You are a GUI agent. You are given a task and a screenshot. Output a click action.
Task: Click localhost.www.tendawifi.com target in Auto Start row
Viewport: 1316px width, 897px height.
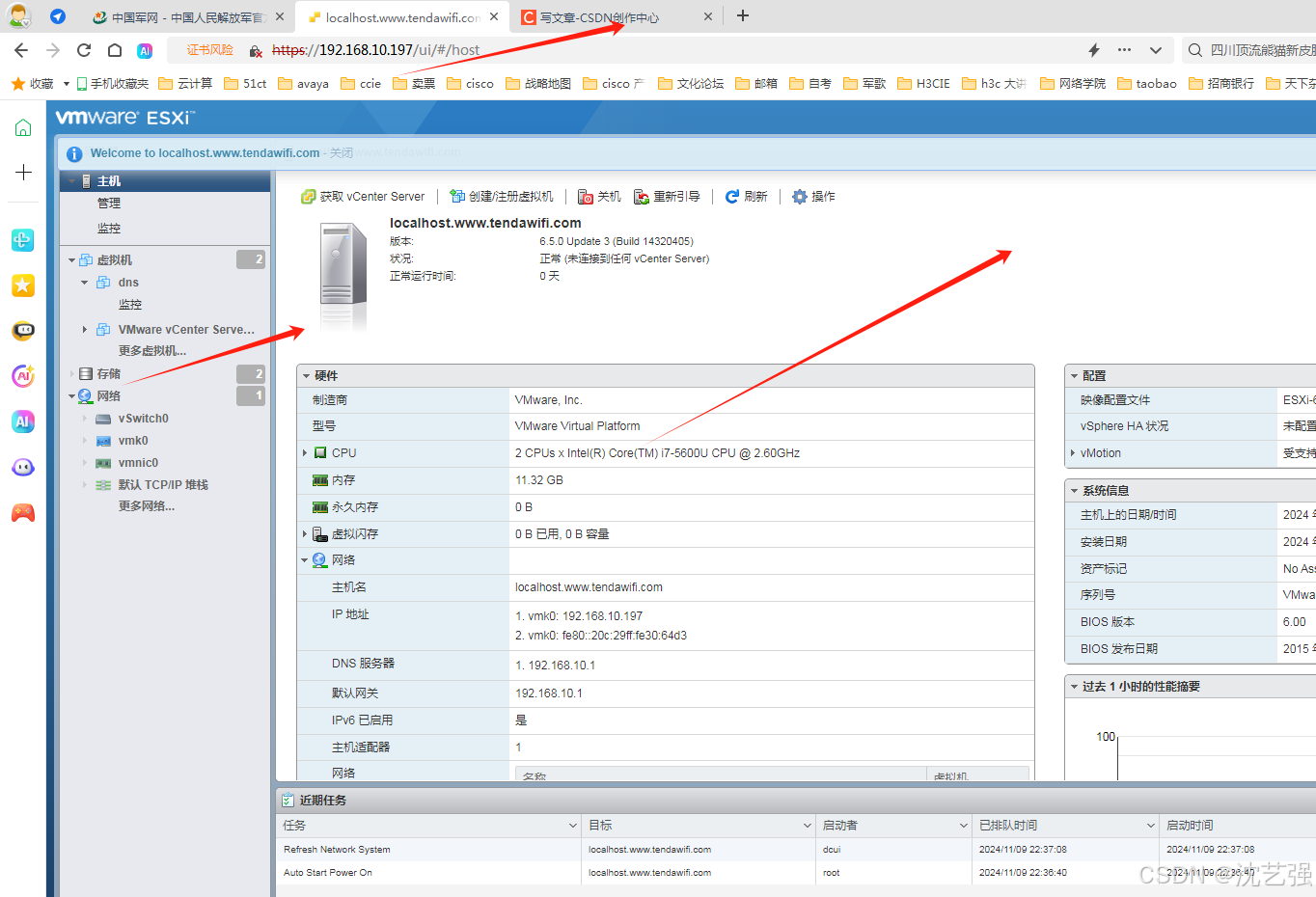tap(649, 873)
